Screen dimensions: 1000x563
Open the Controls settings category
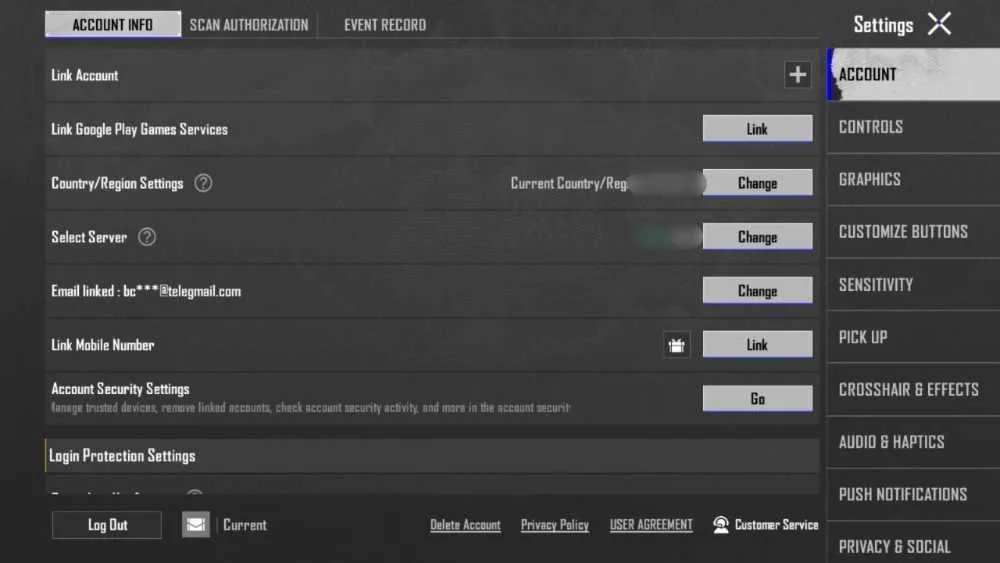(913, 127)
